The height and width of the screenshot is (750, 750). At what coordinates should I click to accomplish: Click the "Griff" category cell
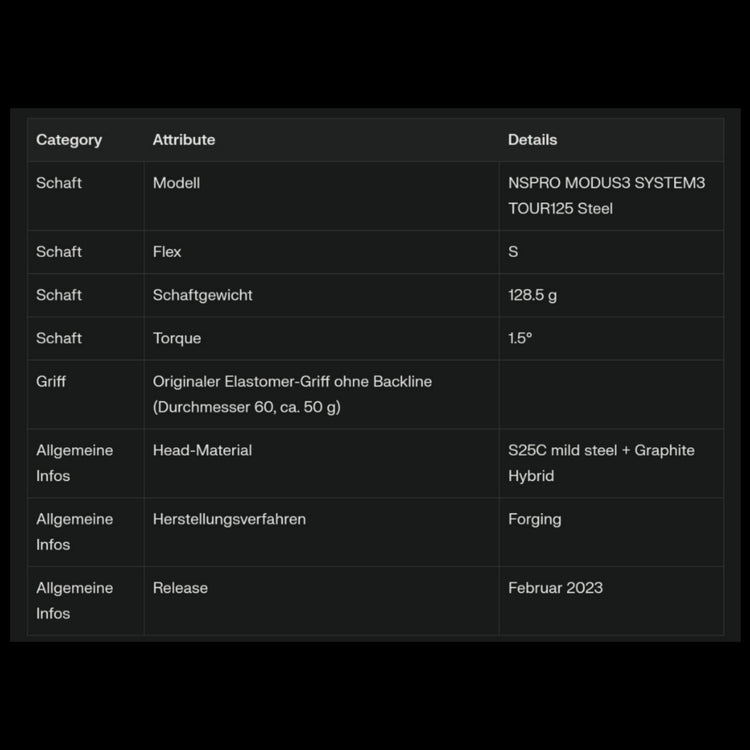point(51,381)
